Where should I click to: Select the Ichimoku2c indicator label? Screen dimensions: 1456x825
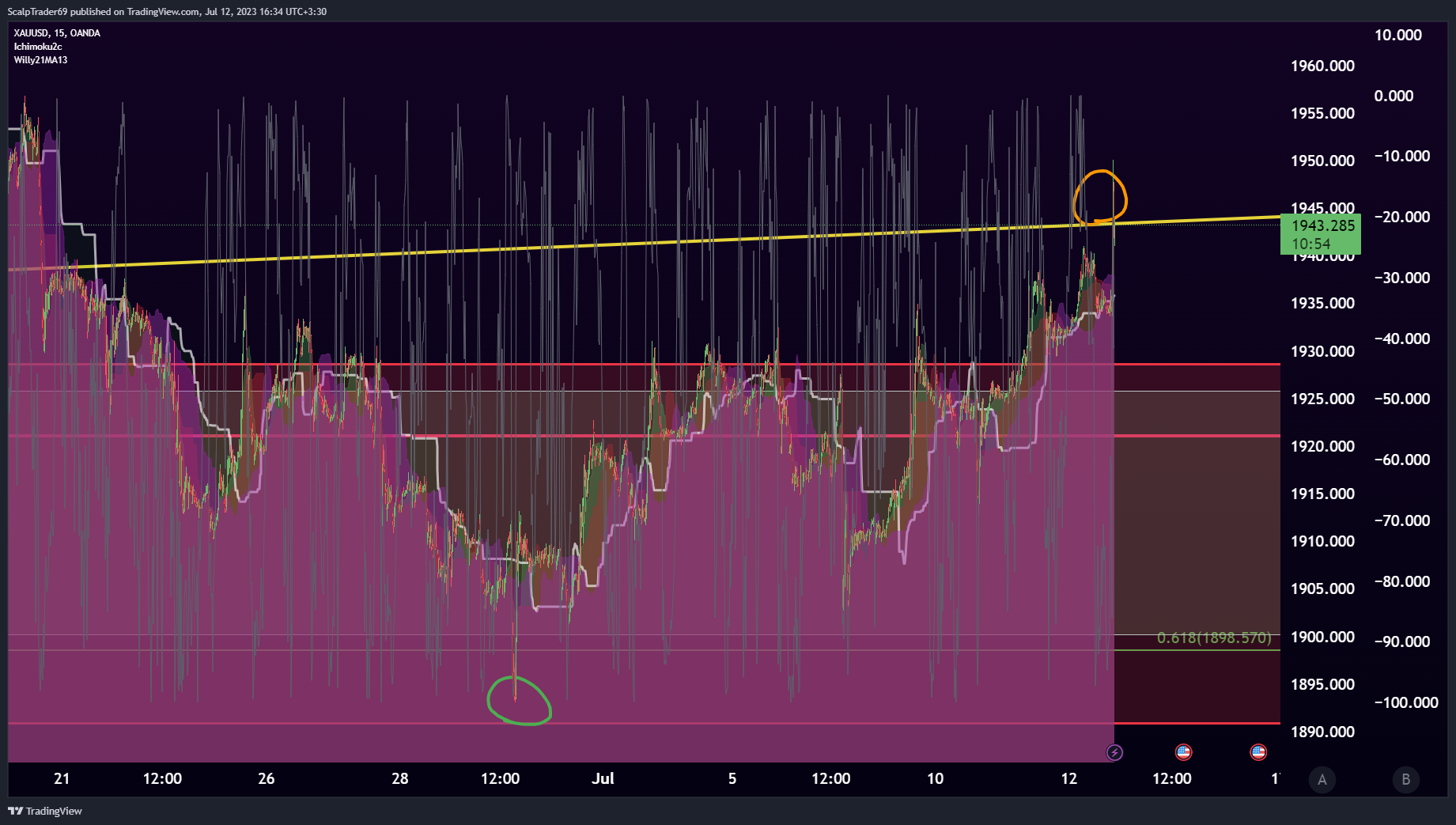[38, 47]
